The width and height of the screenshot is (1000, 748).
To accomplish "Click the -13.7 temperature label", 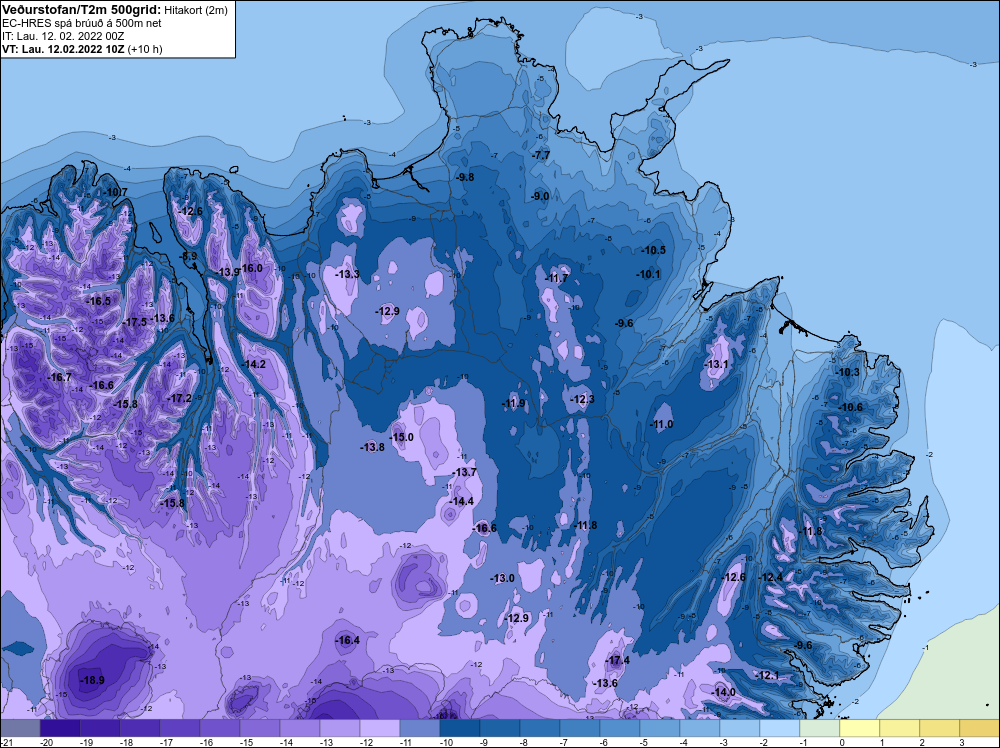I will 464,472.
